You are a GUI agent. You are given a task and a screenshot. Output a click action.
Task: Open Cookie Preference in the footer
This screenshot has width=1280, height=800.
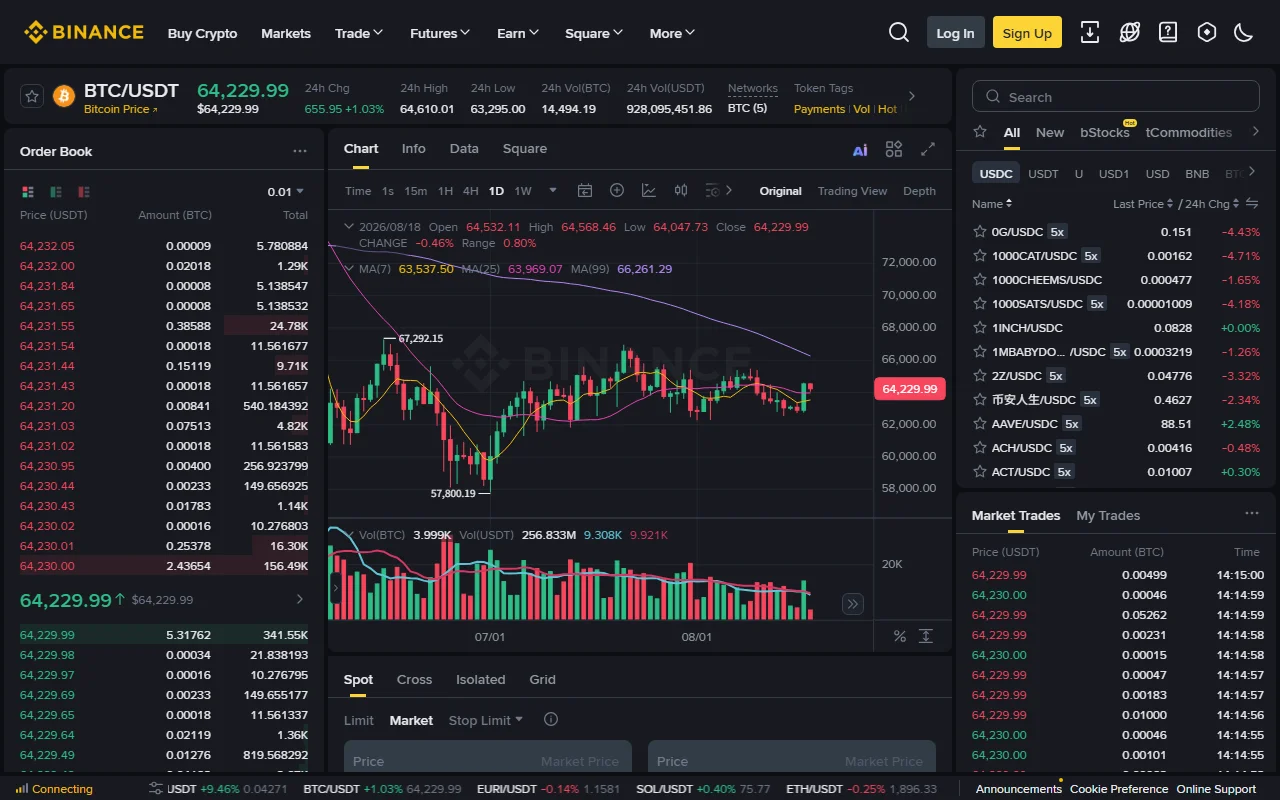(1118, 789)
